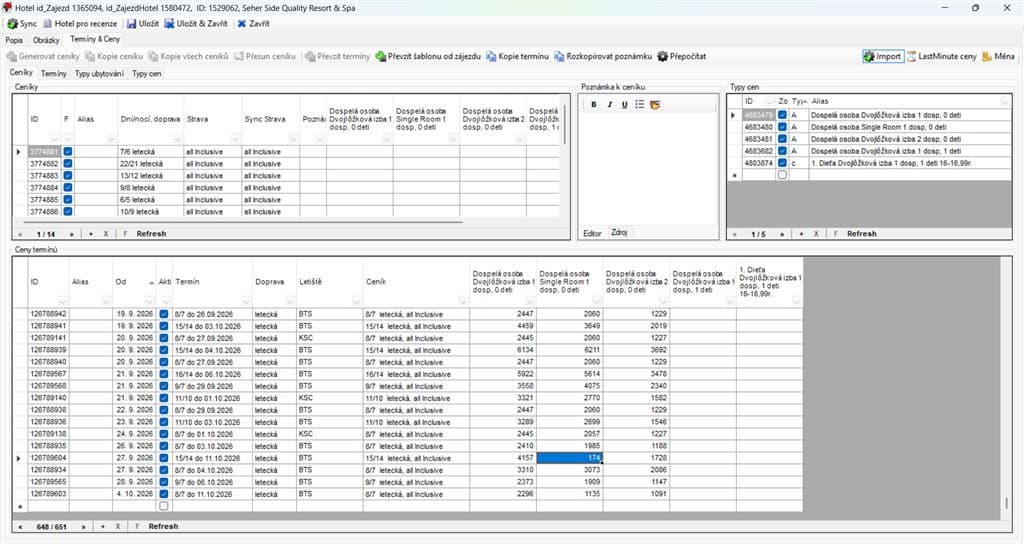Open Letiště column filter dropdown
Image resolution: width=1024 pixels, height=544 pixels.
[x=356, y=301]
